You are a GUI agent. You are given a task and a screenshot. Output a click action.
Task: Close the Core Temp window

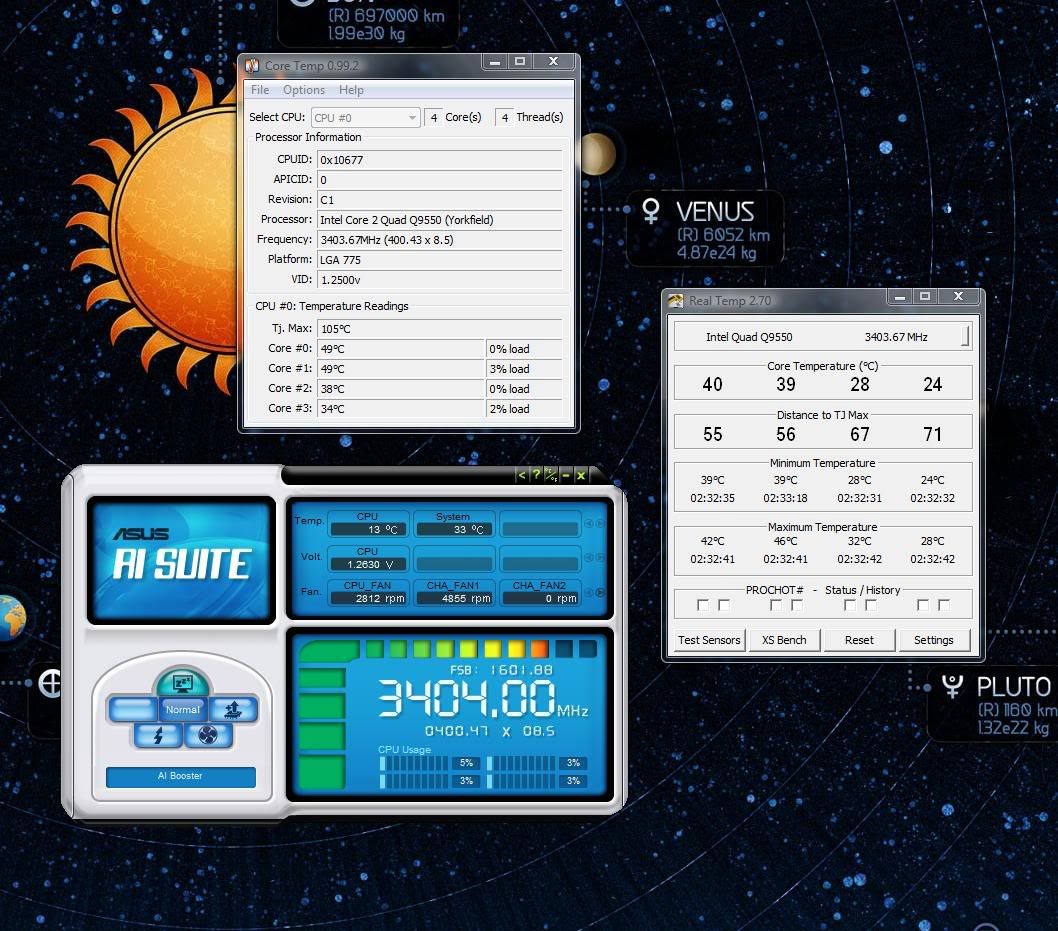coord(554,61)
